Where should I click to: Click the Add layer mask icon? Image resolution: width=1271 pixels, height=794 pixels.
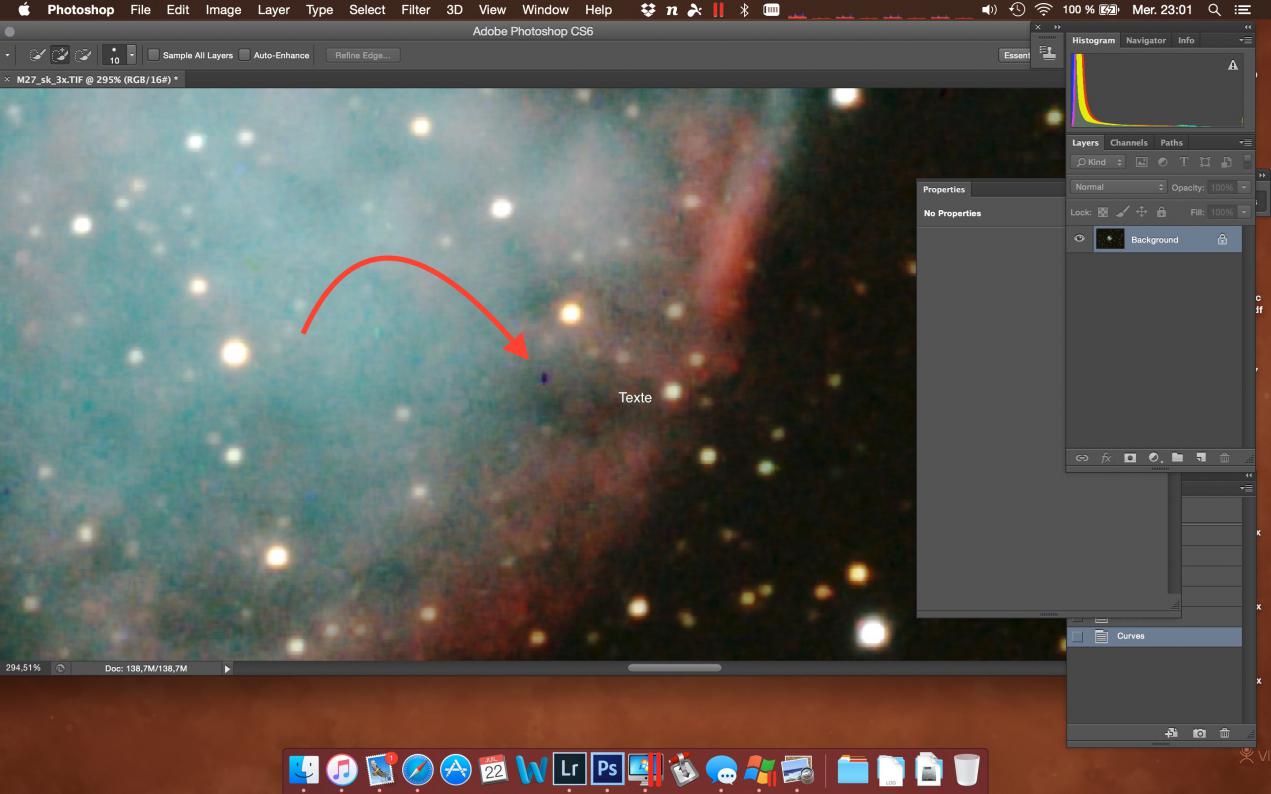(1130, 458)
